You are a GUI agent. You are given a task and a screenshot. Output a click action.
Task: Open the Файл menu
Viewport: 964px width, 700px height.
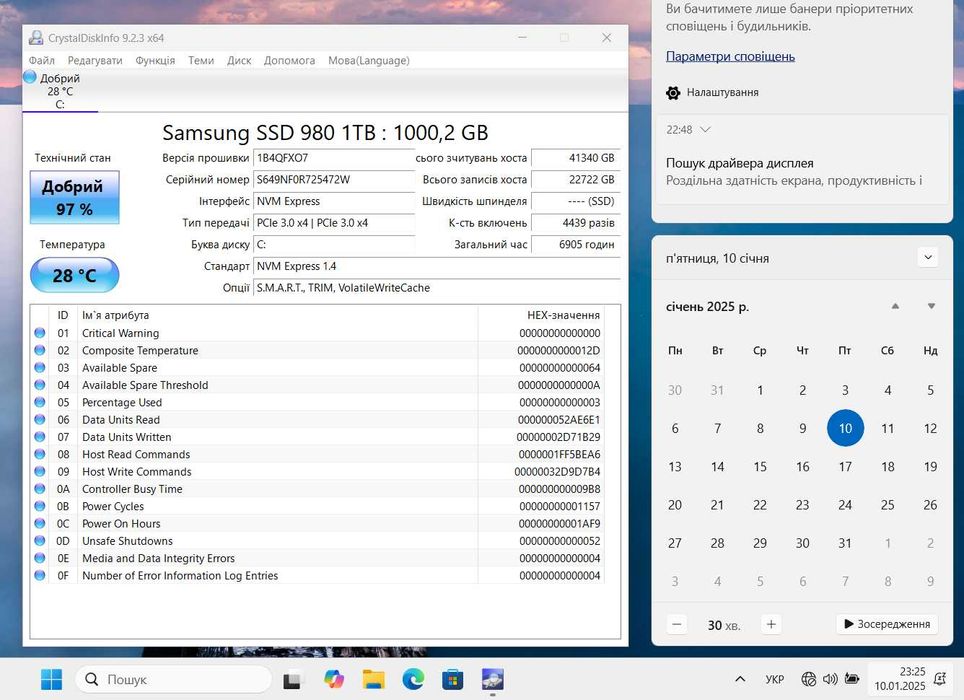click(42, 60)
